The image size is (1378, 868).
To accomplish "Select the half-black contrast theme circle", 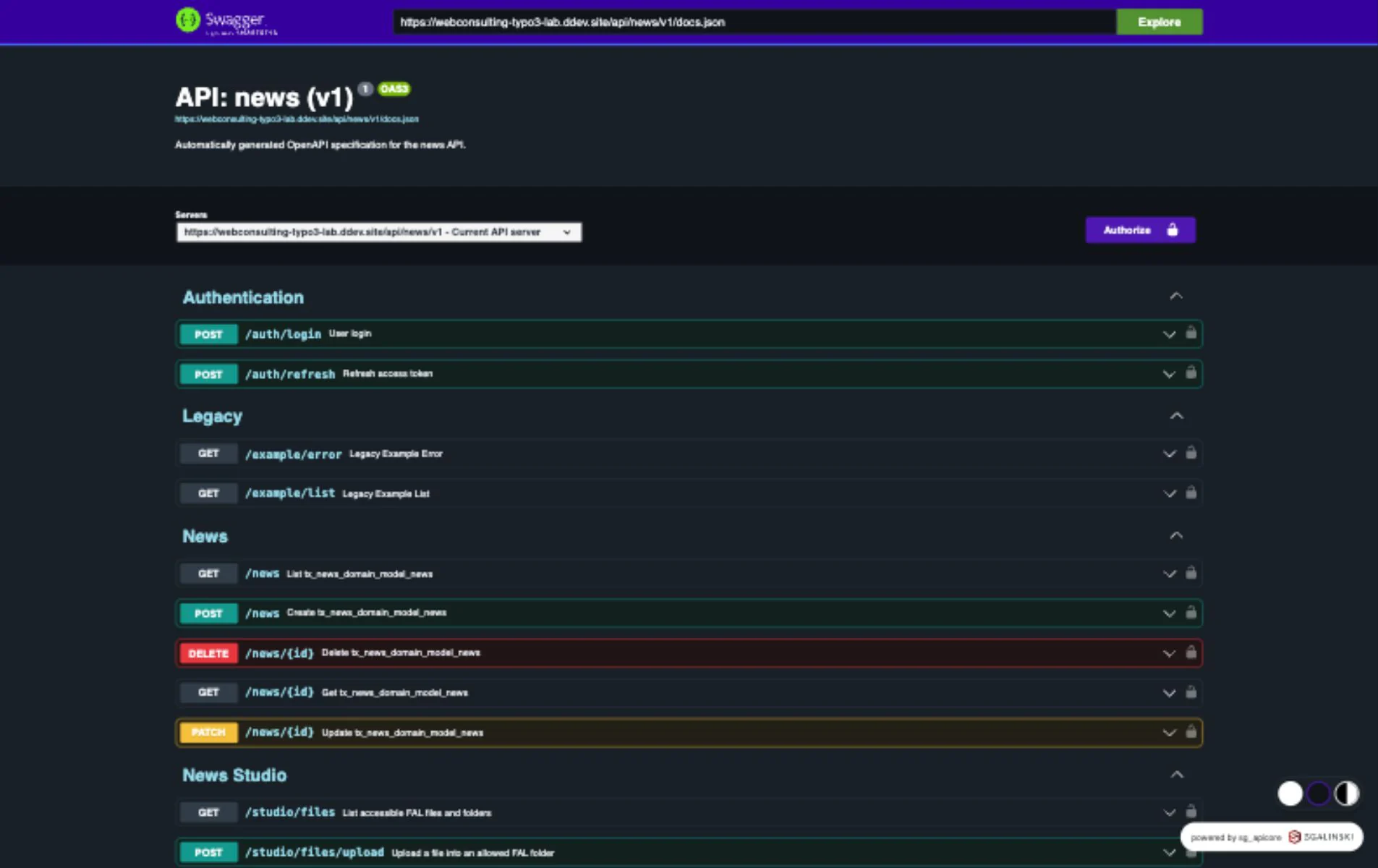I will [1346, 793].
